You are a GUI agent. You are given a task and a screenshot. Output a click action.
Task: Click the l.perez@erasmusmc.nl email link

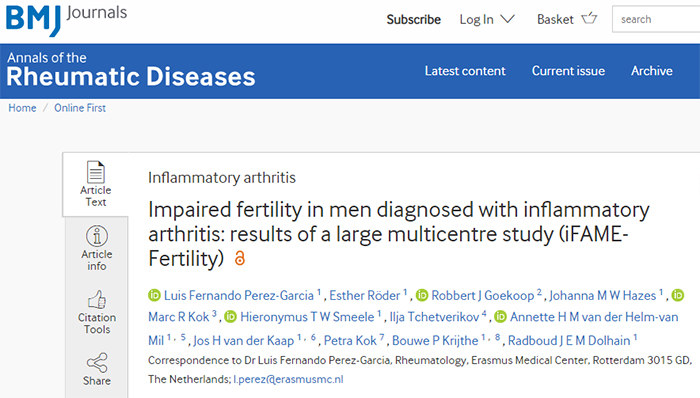click(288, 379)
